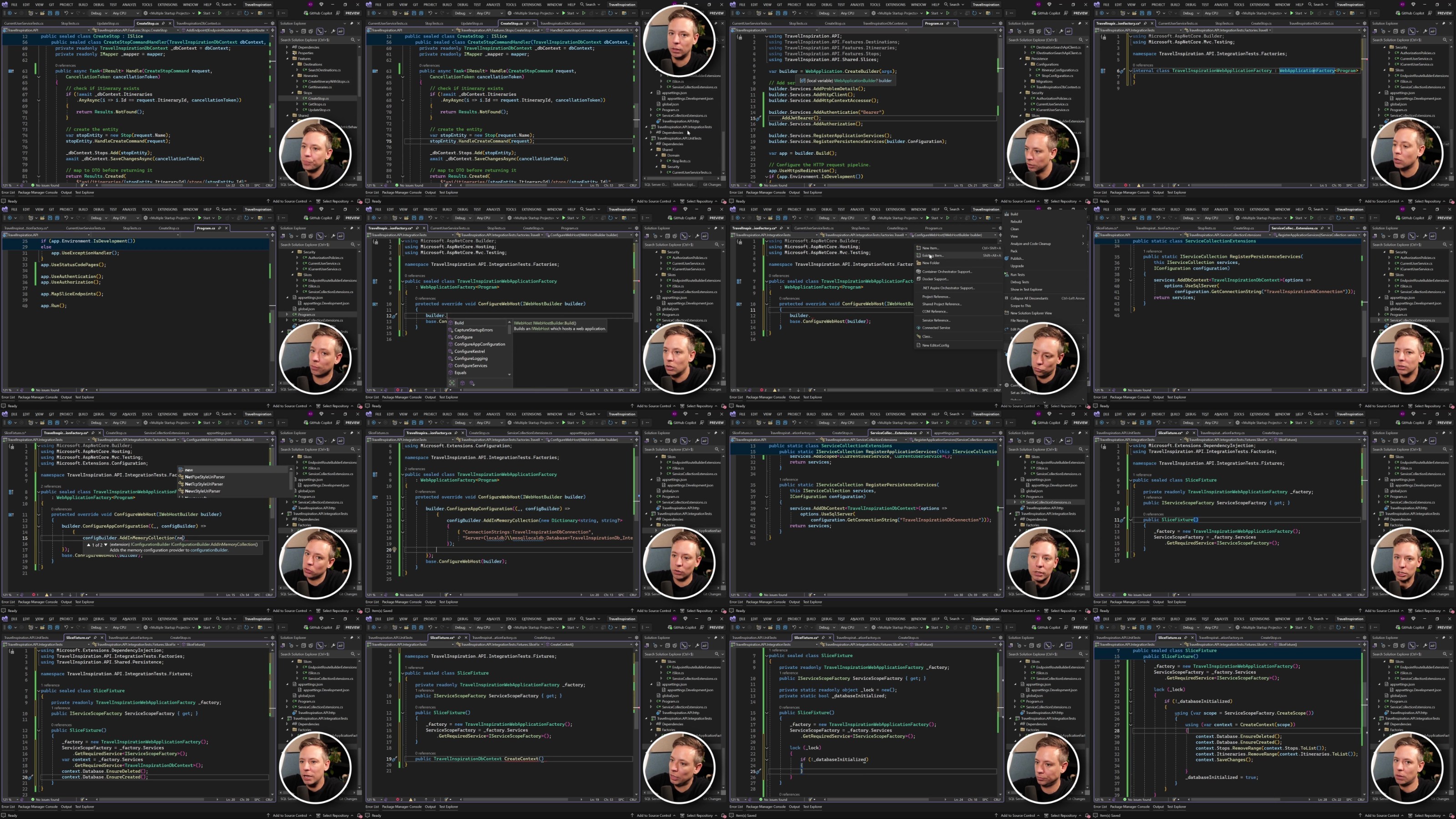Viewport: 1456px width, 819px height.
Task: Click Start Without Debugging icon in project context-menu frame
Action: click(948, 218)
